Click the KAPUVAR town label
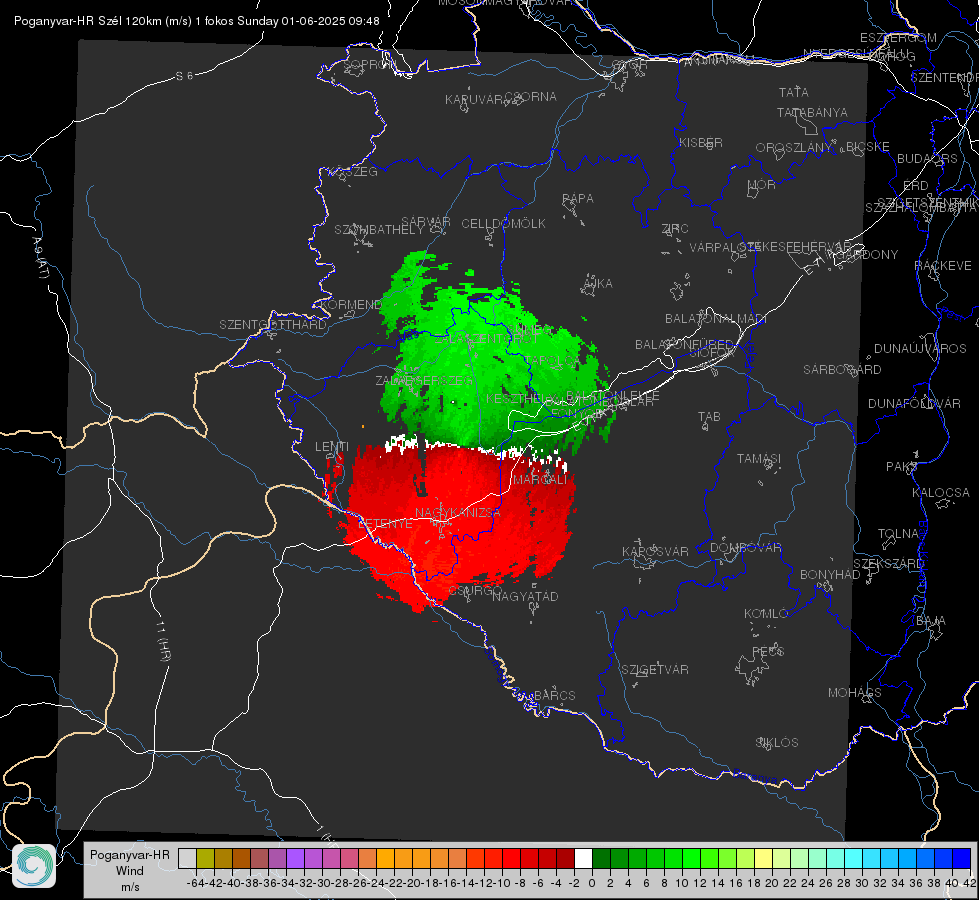979x900 pixels. pyautogui.click(x=474, y=100)
